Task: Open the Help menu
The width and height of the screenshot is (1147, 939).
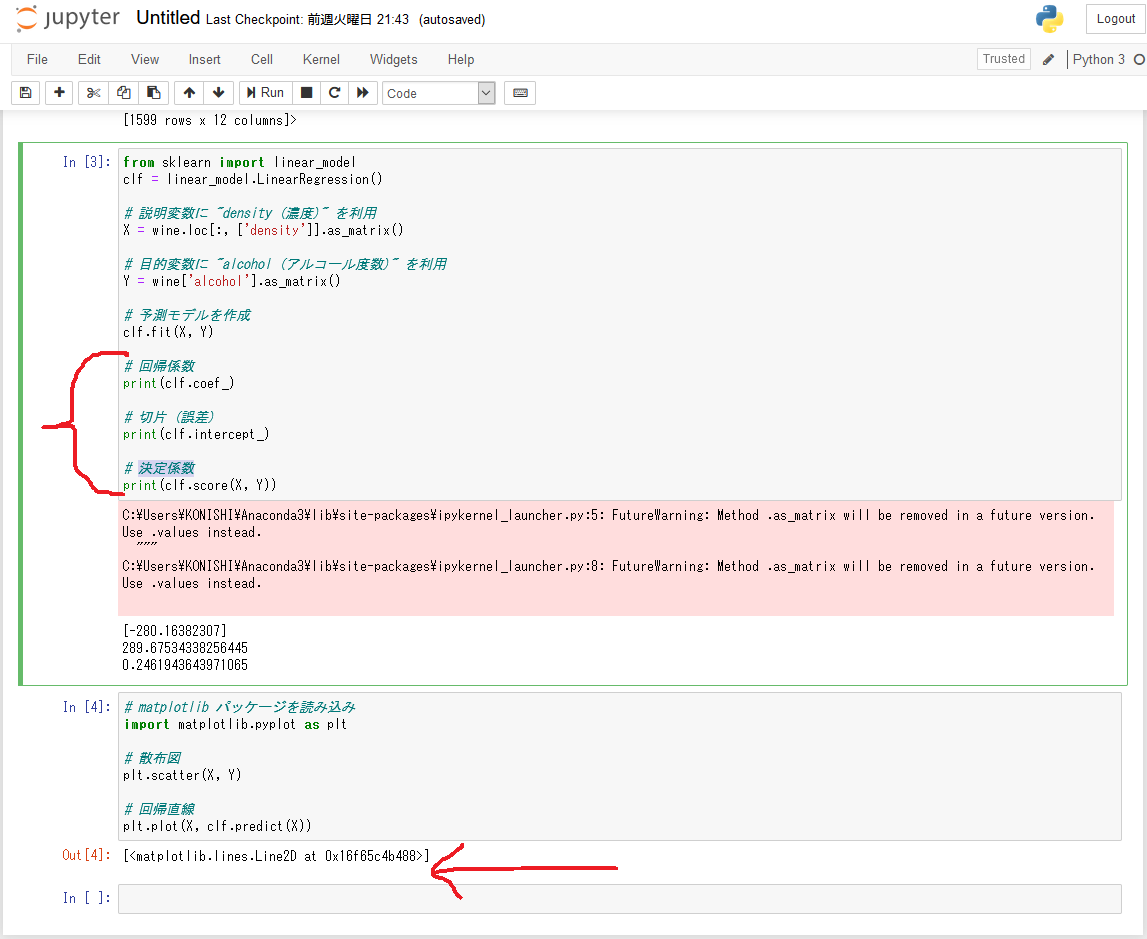Action: [x=461, y=59]
